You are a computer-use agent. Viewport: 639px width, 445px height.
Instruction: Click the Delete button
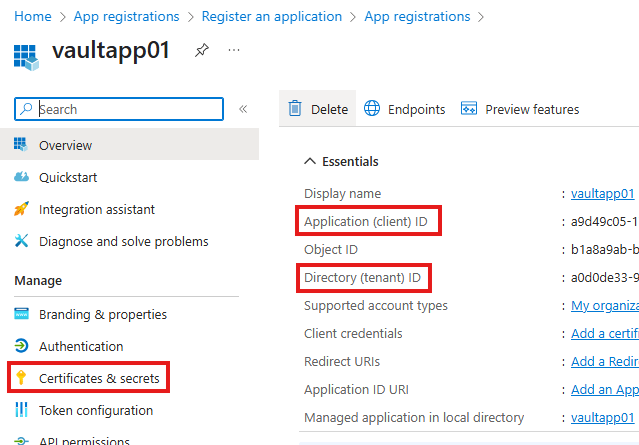point(318,109)
